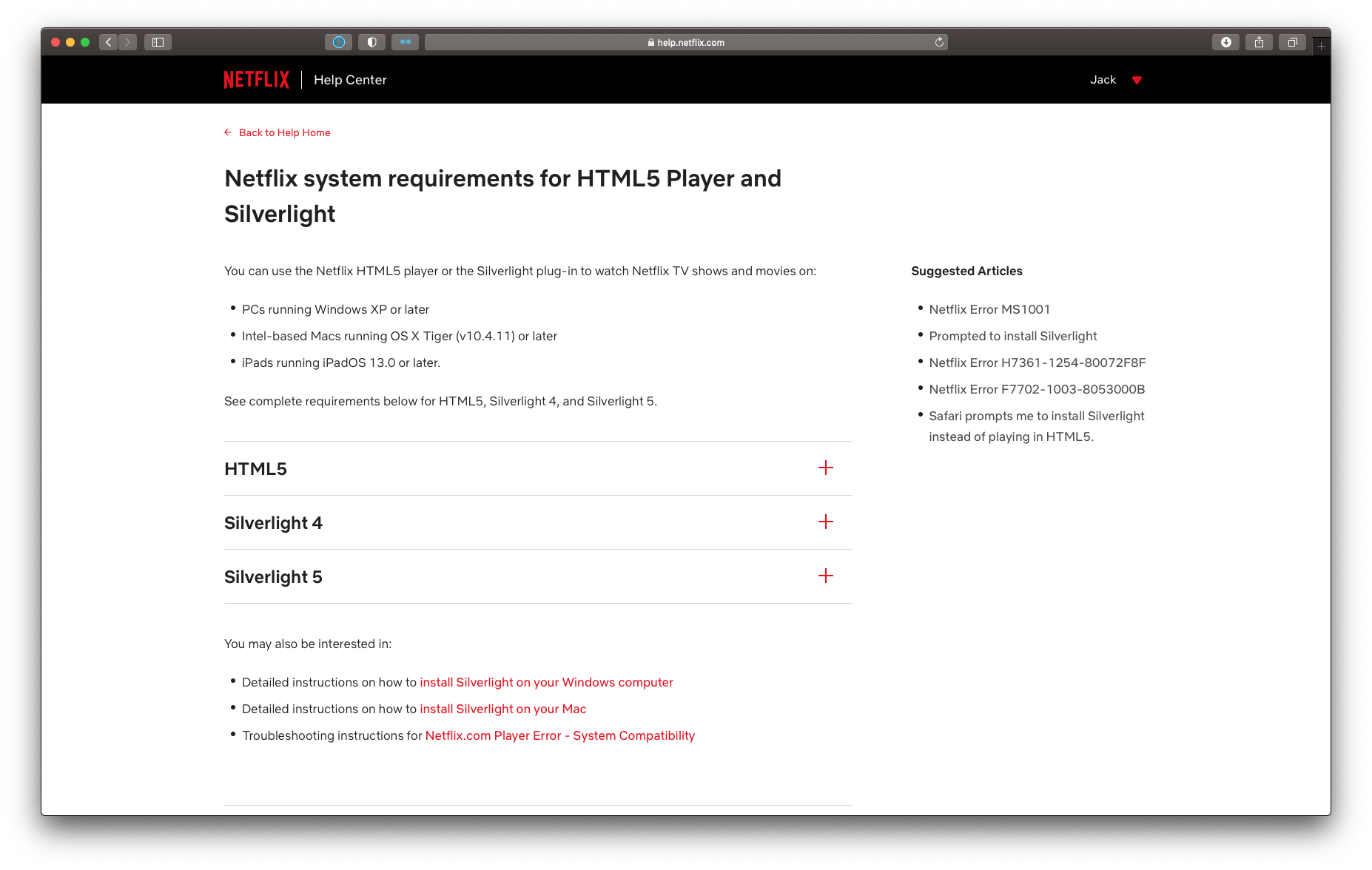The height and width of the screenshot is (870, 1372).
Task: Click See complete requirements below sentence
Action: (440, 401)
